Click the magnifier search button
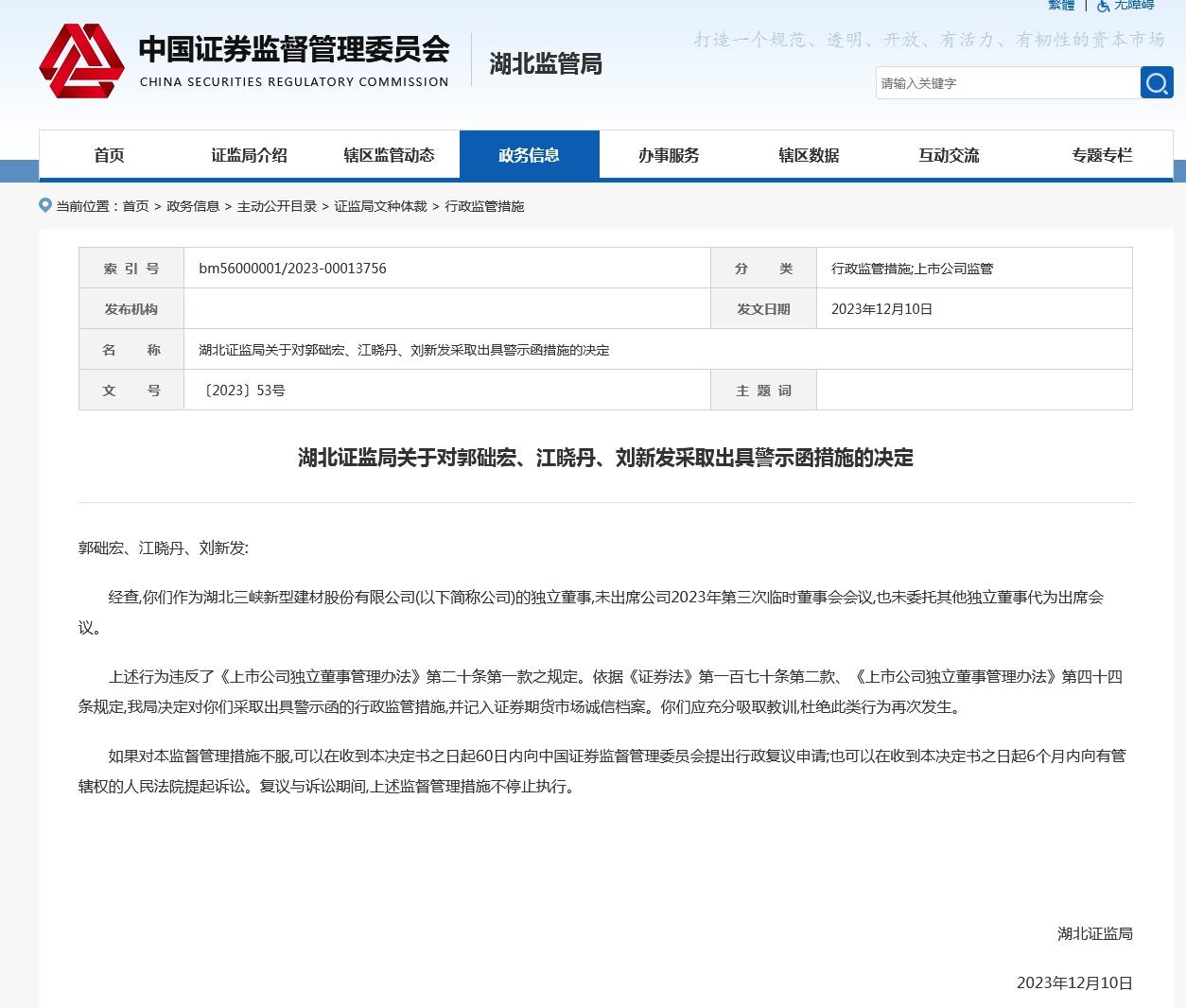The height and width of the screenshot is (1008, 1186). (1157, 83)
